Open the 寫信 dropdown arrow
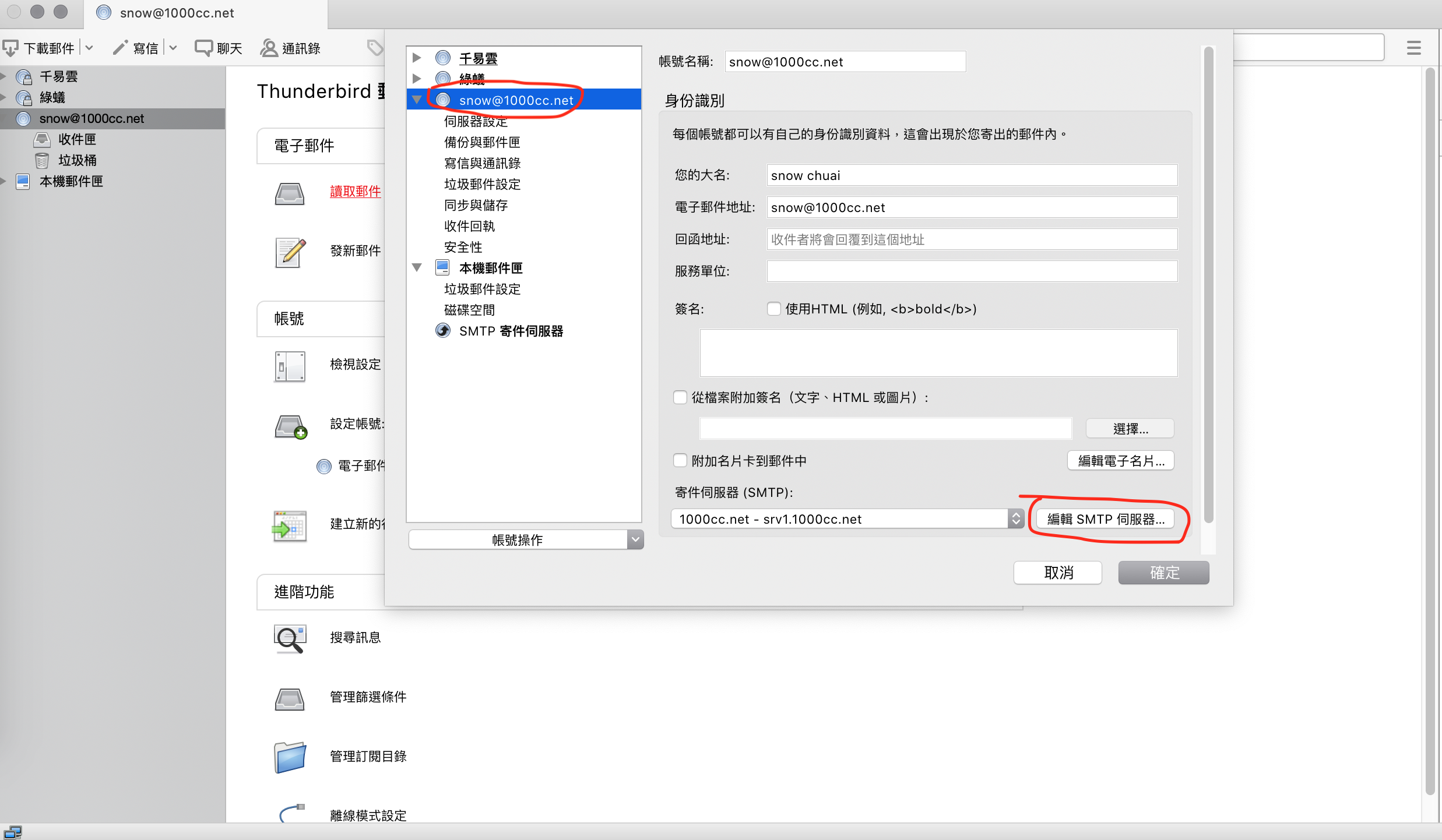The image size is (1442, 840). [173, 48]
